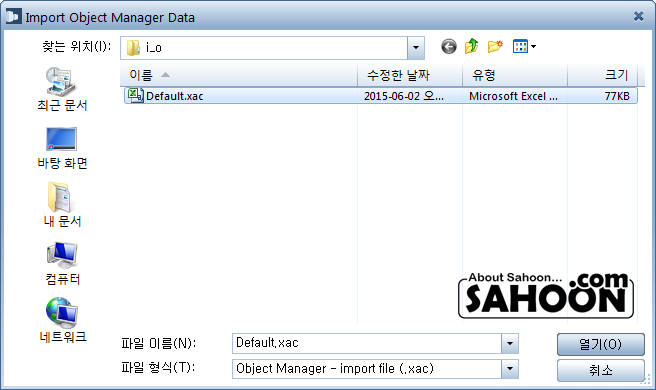Sort by the 수정한 날짜 date column
The height and width of the screenshot is (390, 656).
click(x=410, y=75)
